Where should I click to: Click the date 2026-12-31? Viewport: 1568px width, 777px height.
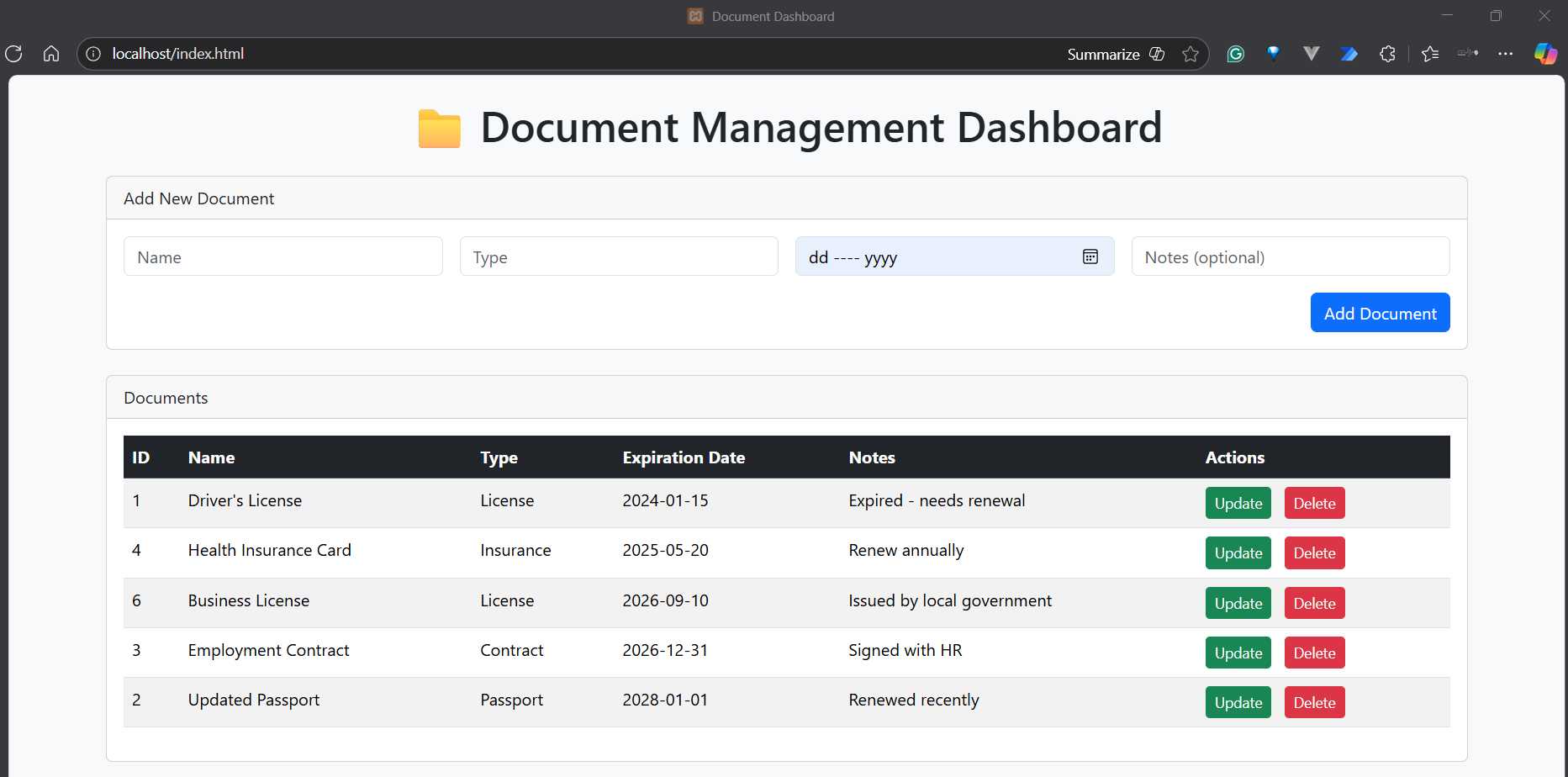click(x=665, y=650)
